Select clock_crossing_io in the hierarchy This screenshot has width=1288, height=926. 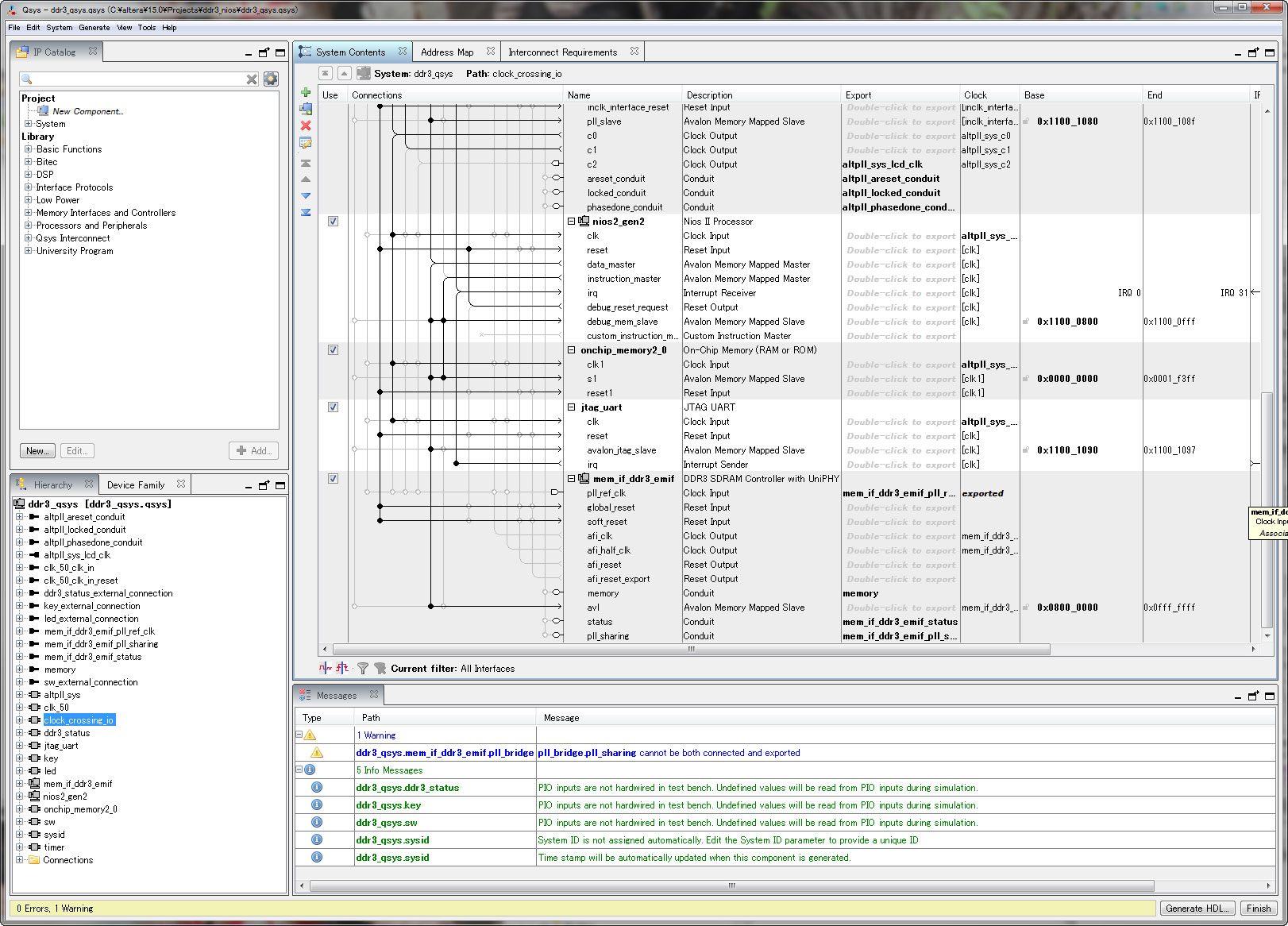click(79, 720)
